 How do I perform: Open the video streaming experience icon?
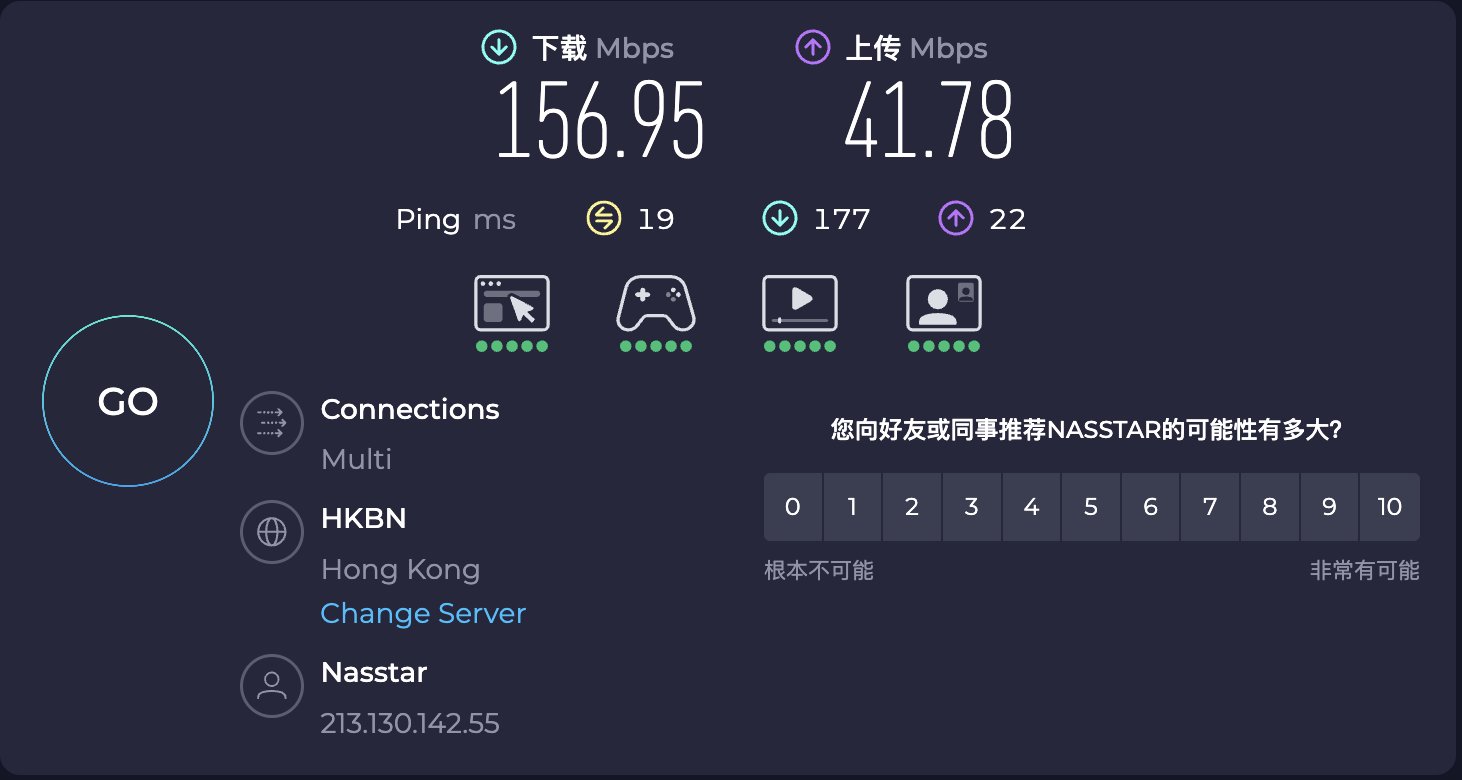(800, 303)
